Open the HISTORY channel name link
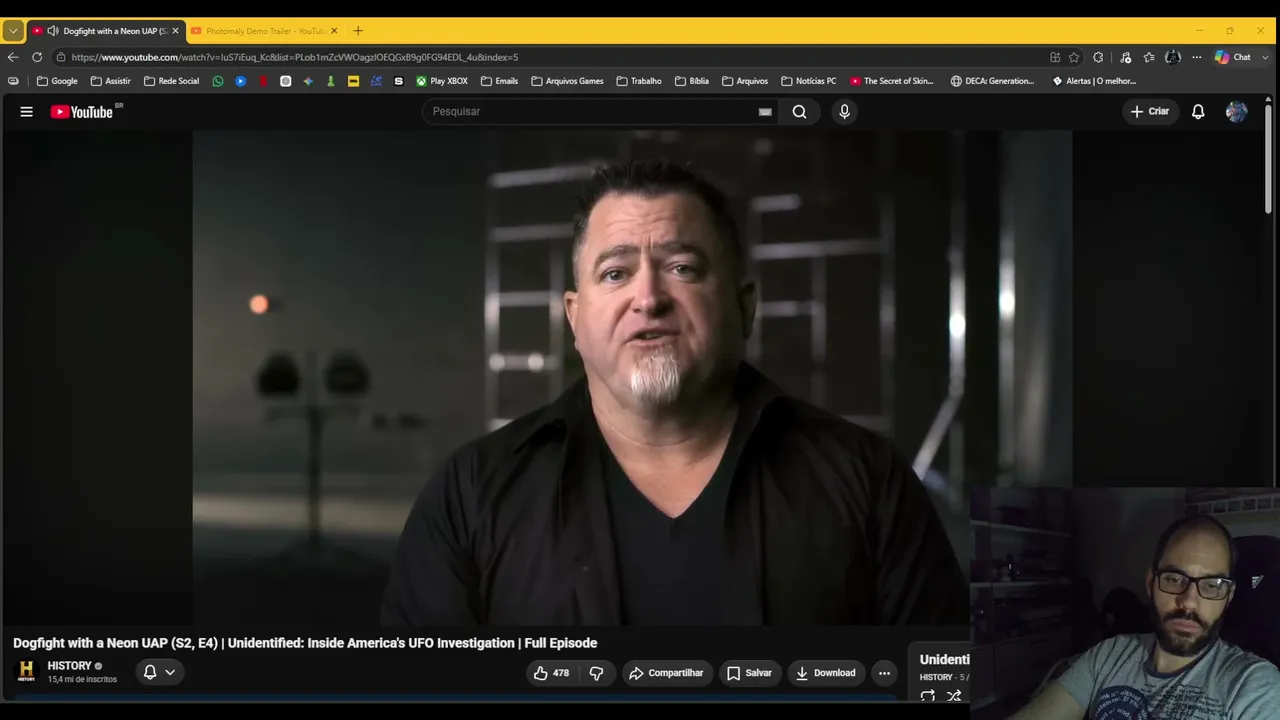1280x720 pixels. (x=69, y=666)
